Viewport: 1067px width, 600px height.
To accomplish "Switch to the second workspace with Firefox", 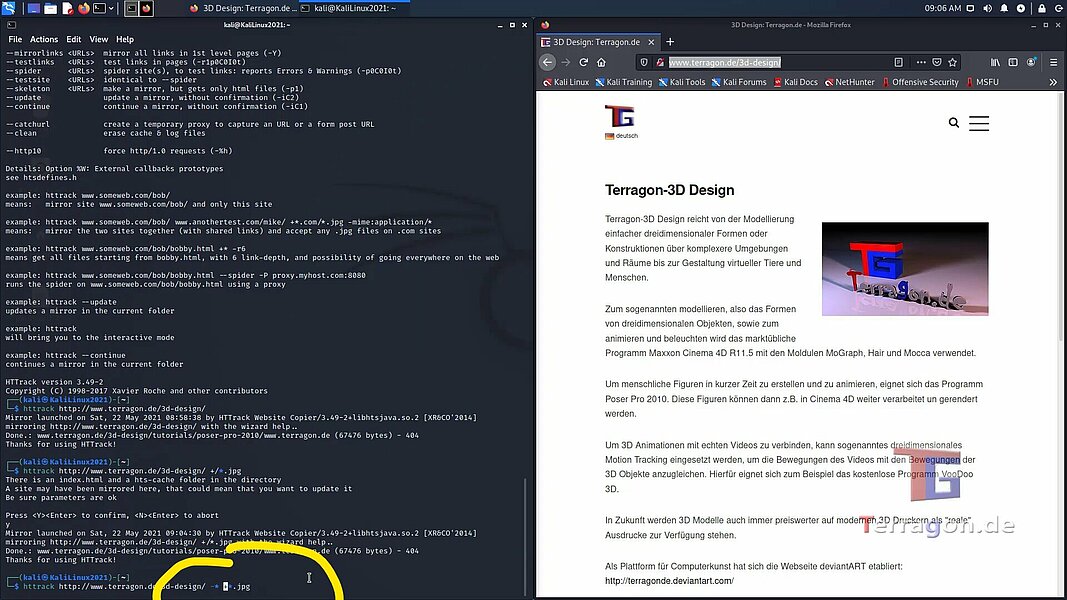I will (146, 8).
